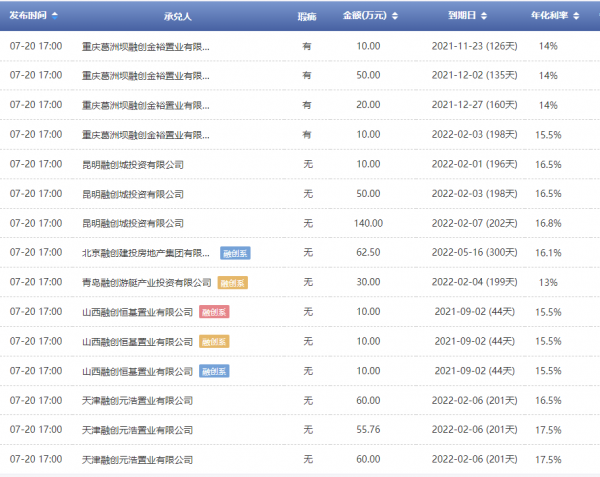This screenshot has width=600, height=477.
Task: Click the red 融创系 tag
Action: coord(214,312)
